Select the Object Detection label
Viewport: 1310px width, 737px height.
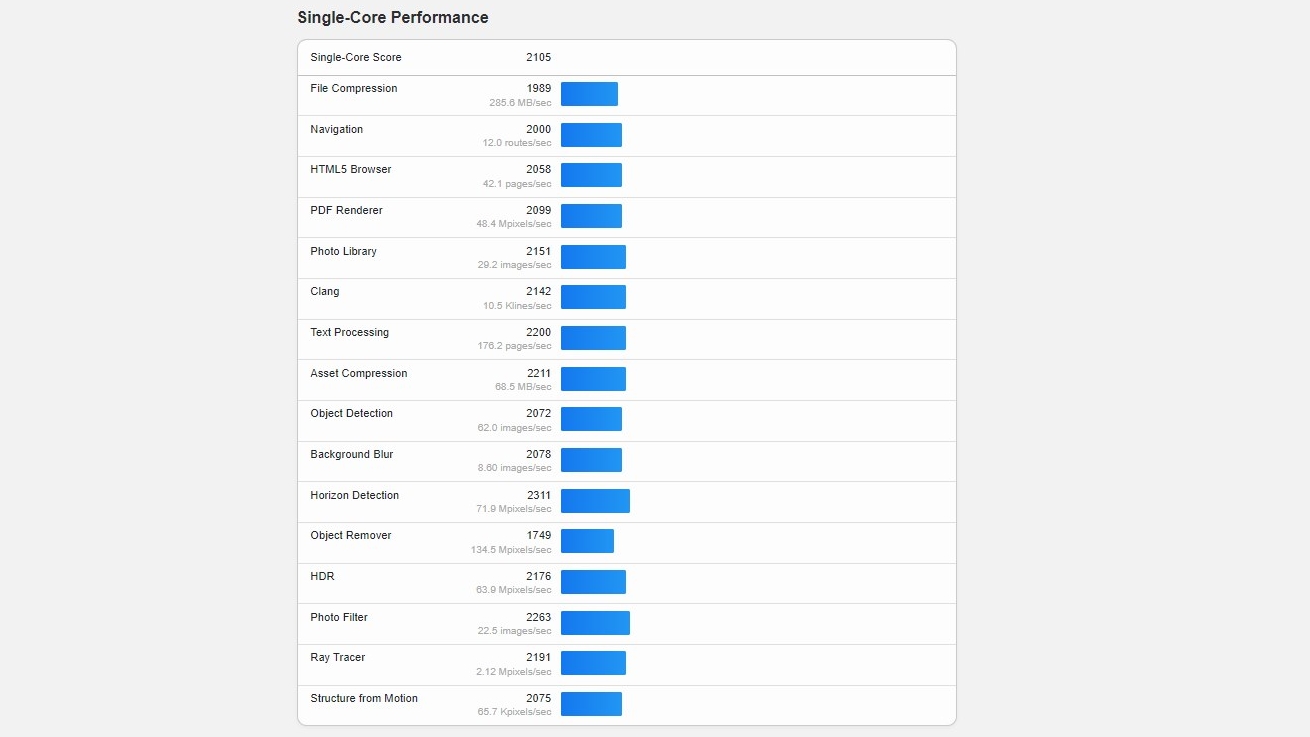click(x=351, y=414)
